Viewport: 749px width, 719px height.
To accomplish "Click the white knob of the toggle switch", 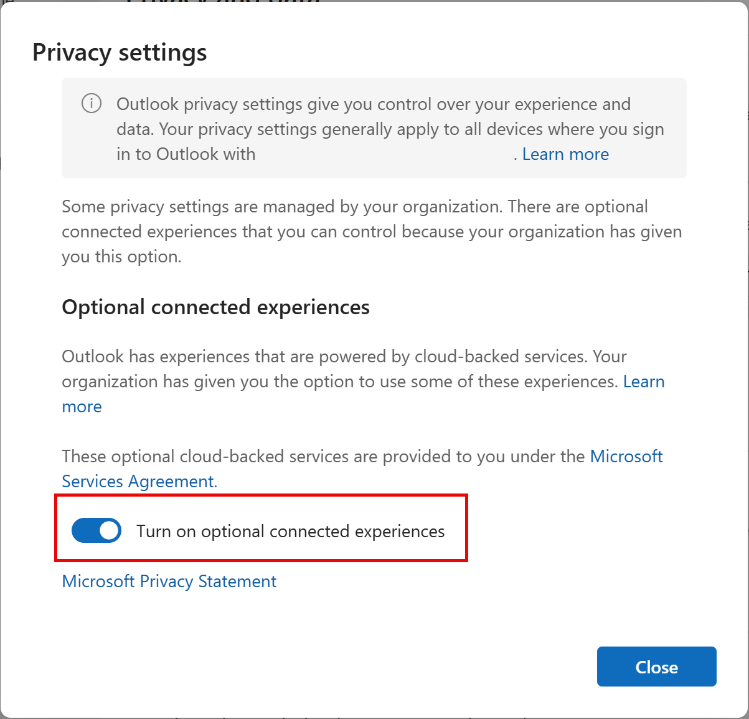I will pyautogui.click(x=108, y=531).
